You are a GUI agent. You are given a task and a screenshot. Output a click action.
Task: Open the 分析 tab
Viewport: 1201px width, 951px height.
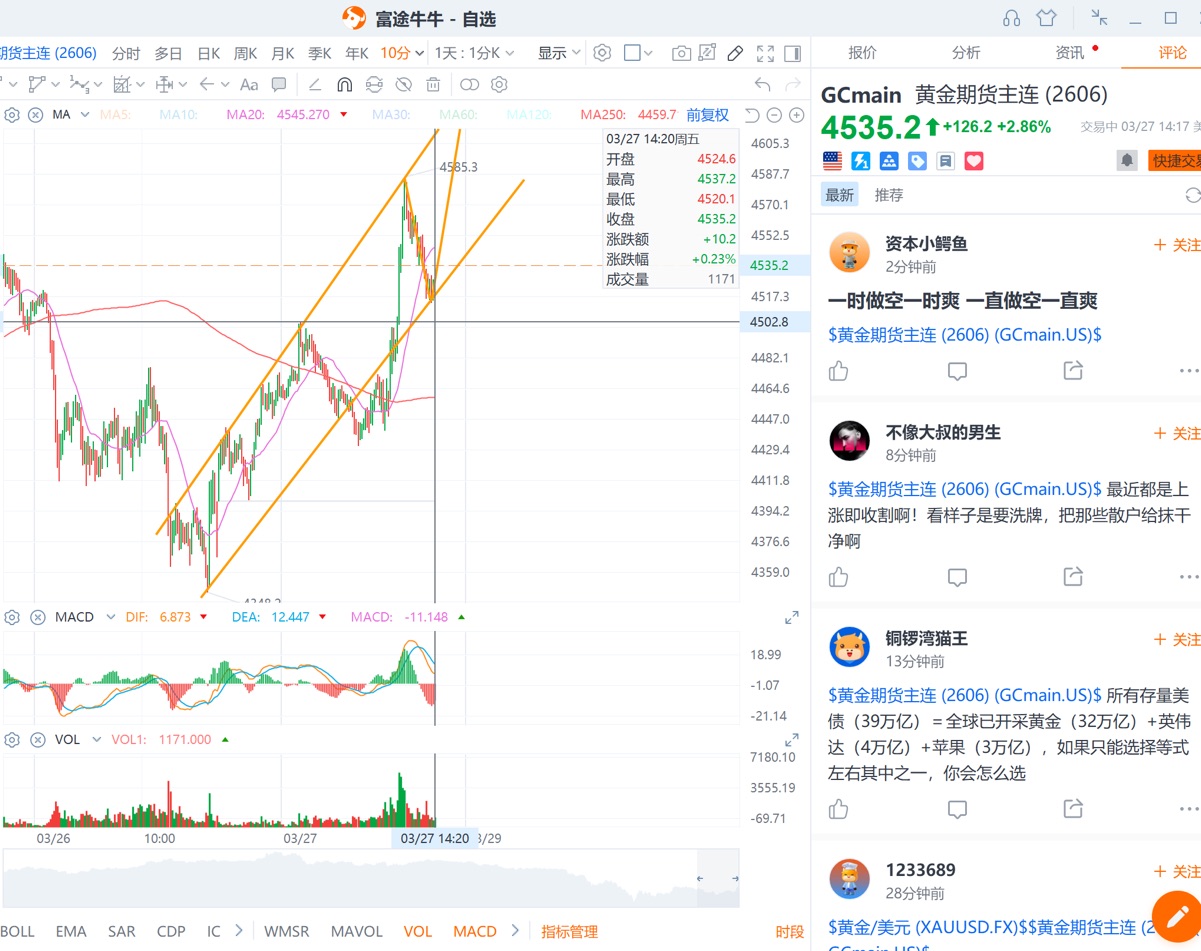(x=966, y=53)
